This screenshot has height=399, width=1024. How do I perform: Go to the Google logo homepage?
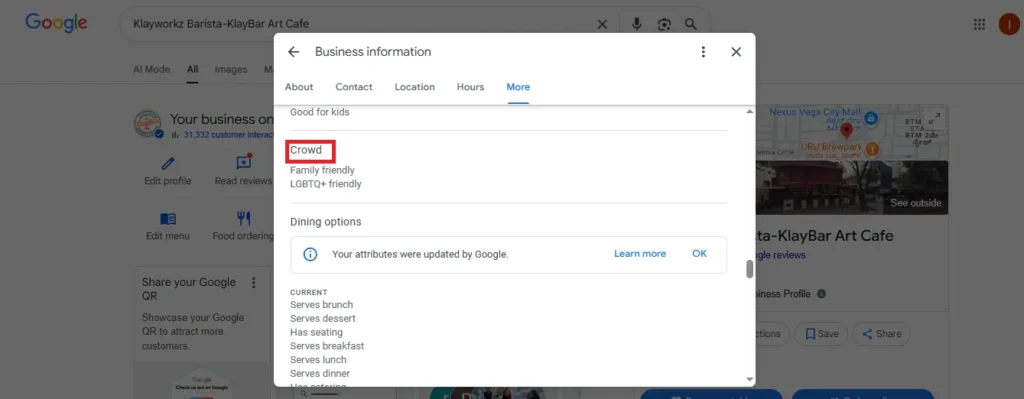coord(56,23)
